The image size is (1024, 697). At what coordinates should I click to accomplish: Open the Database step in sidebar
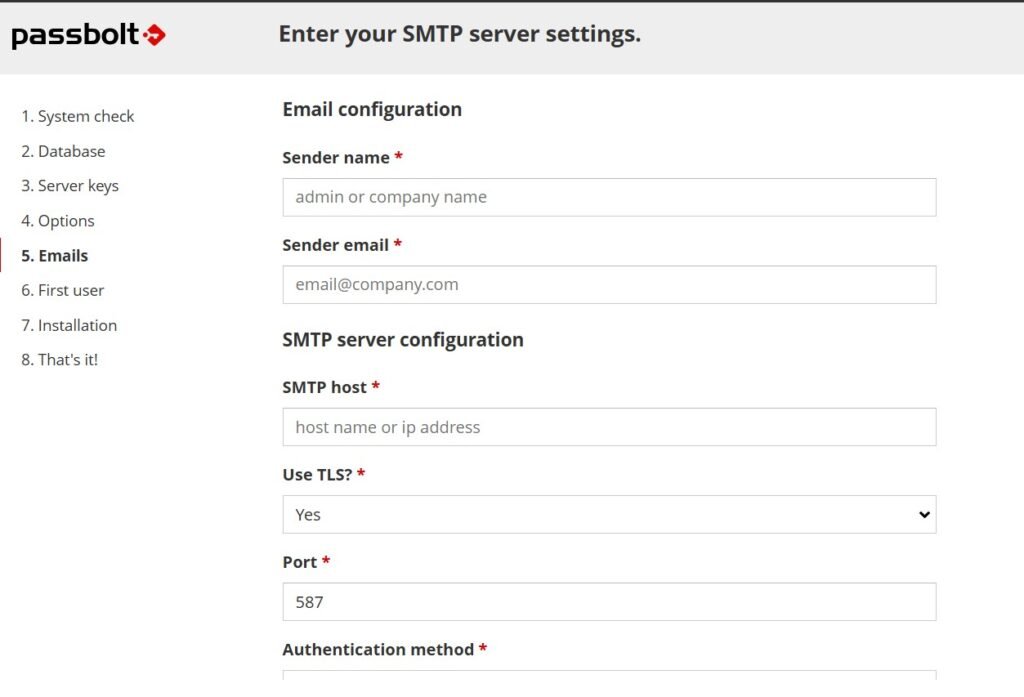coord(63,151)
